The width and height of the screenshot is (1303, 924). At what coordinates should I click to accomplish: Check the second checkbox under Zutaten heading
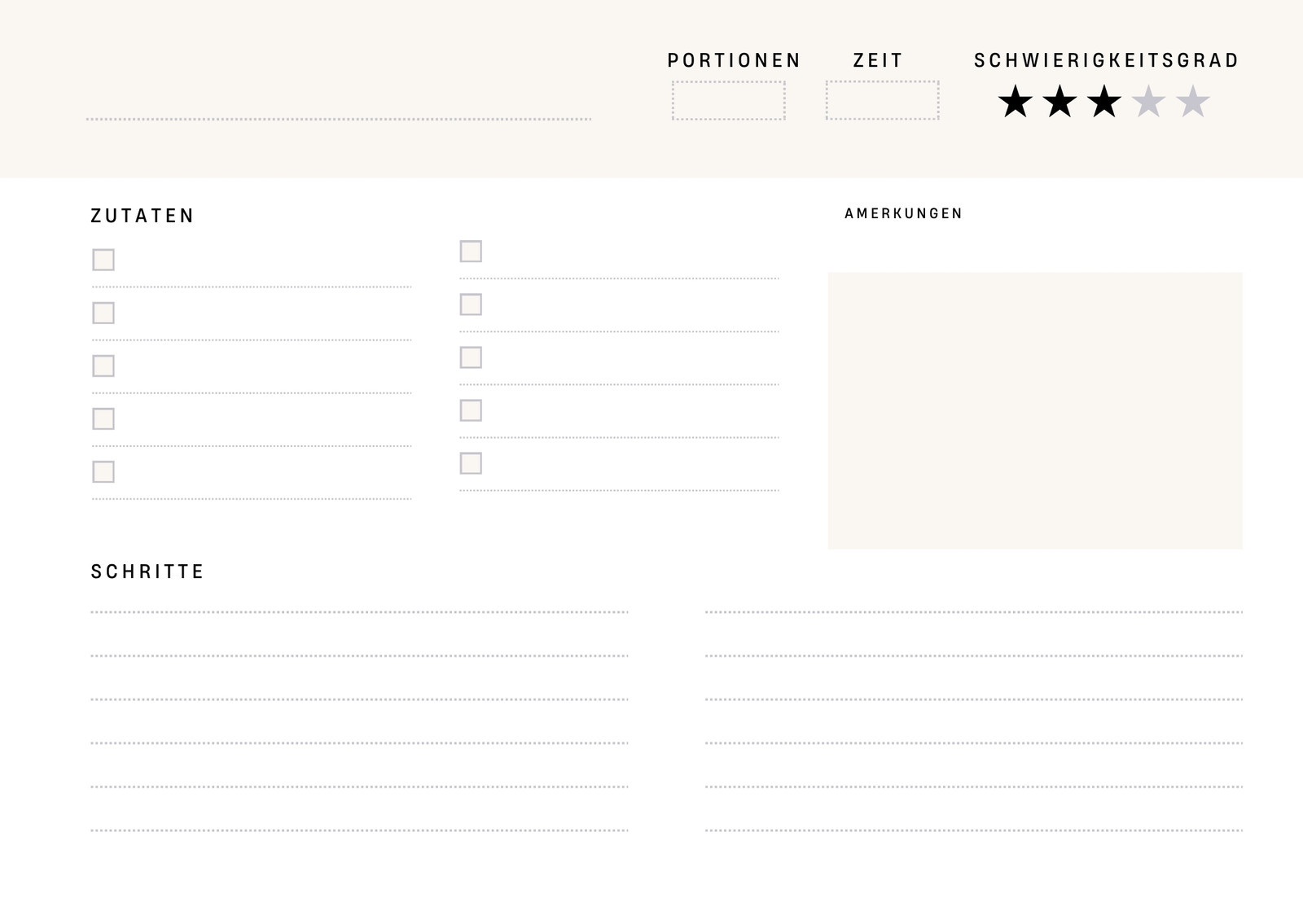103,313
